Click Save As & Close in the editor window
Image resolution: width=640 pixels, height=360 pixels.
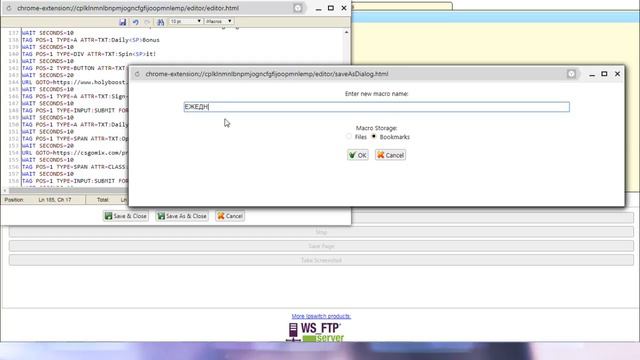point(182,216)
